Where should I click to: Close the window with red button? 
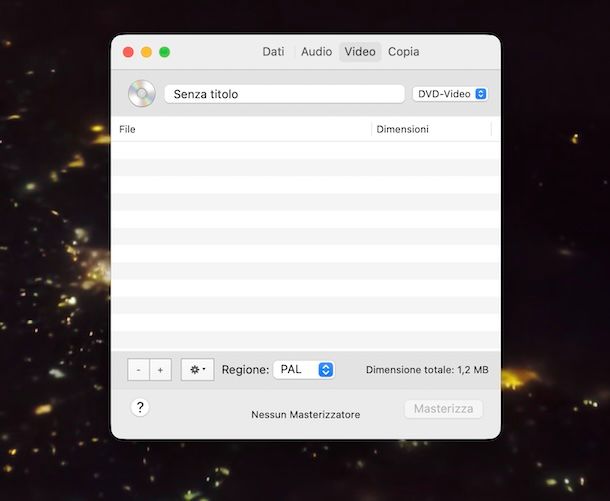(128, 52)
